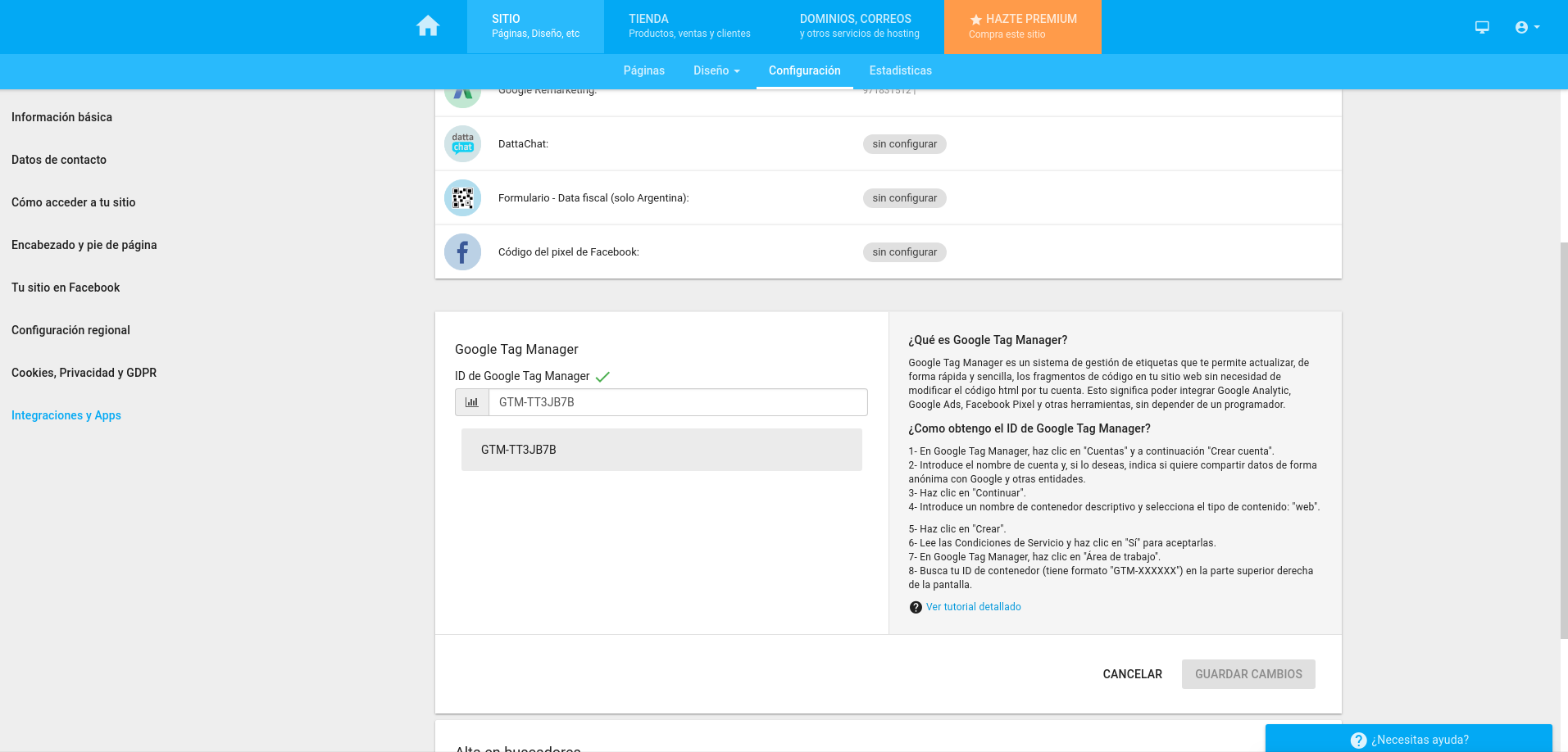Open Datos de contacto in sidebar
The height and width of the screenshot is (752, 1568).
coord(59,160)
